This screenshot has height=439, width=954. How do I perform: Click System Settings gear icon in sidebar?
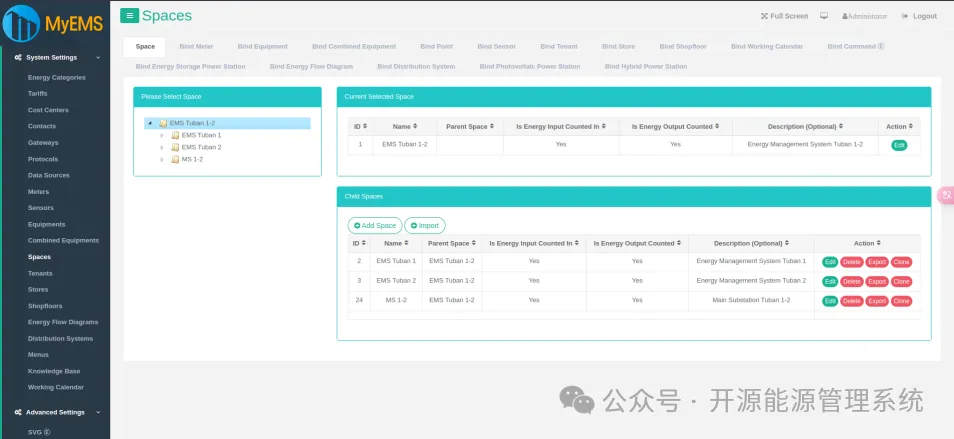click(x=18, y=58)
